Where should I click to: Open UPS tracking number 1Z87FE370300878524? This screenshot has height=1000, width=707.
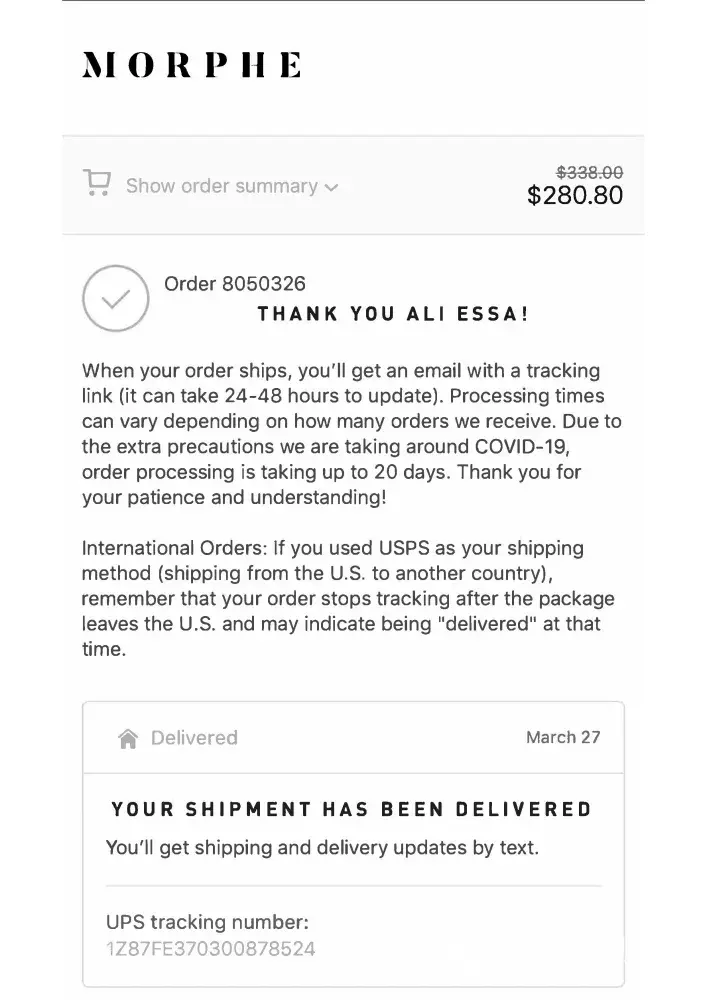click(210, 948)
